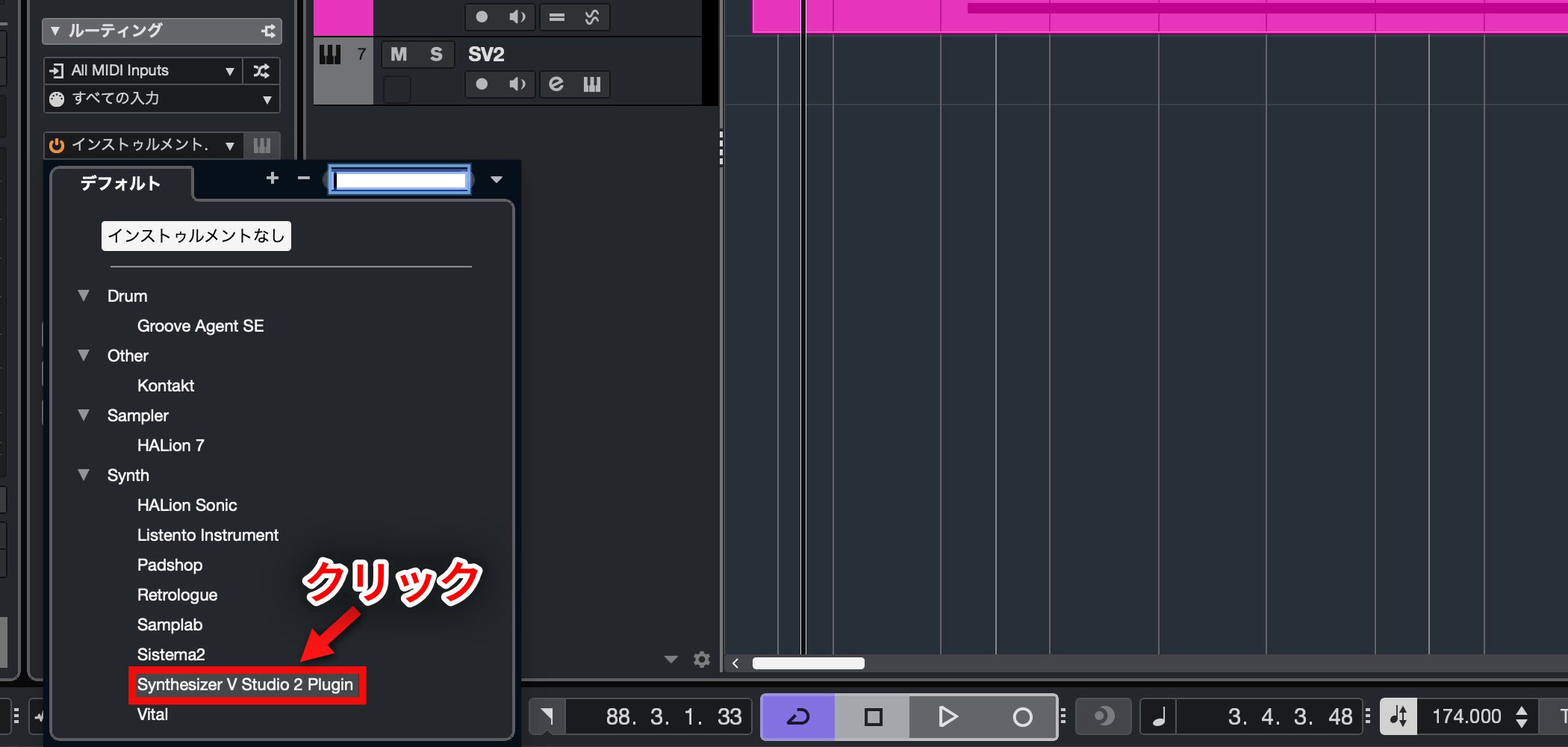
Task: Click the horizontal timeline scrollbar thumb
Action: [808, 663]
